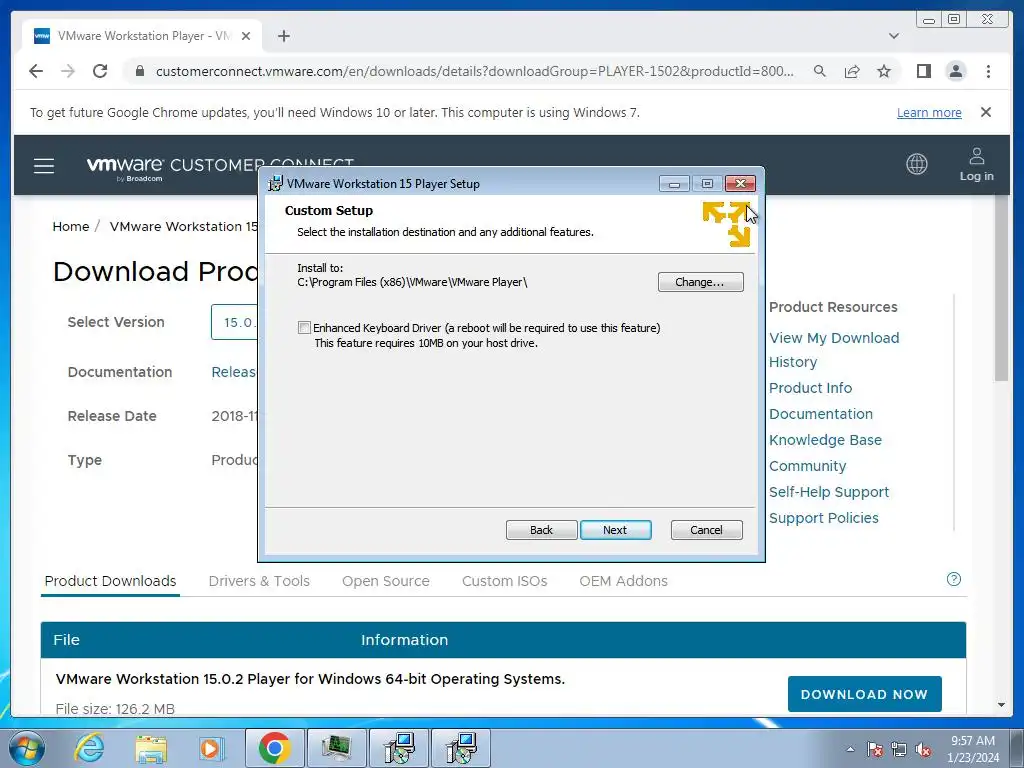Close the VMware Workstation Player tab

(246, 36)
